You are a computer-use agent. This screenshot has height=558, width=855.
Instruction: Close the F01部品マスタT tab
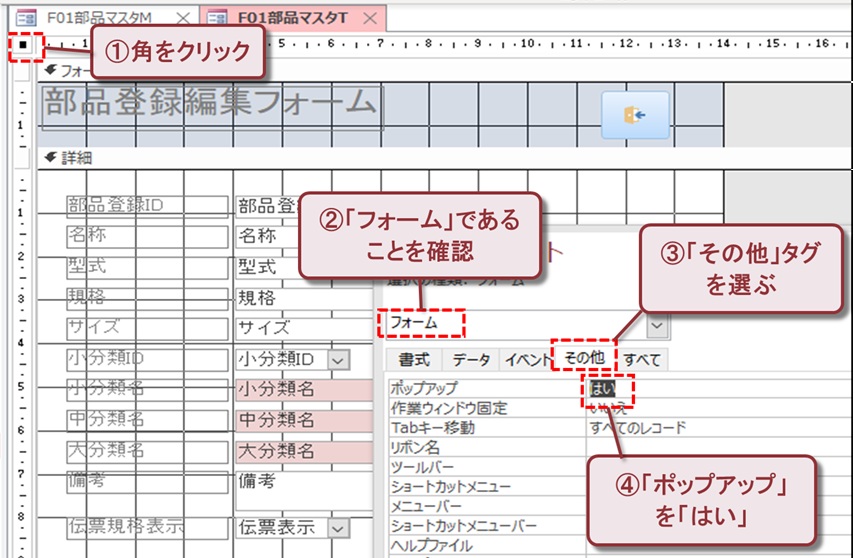(370, 18)
